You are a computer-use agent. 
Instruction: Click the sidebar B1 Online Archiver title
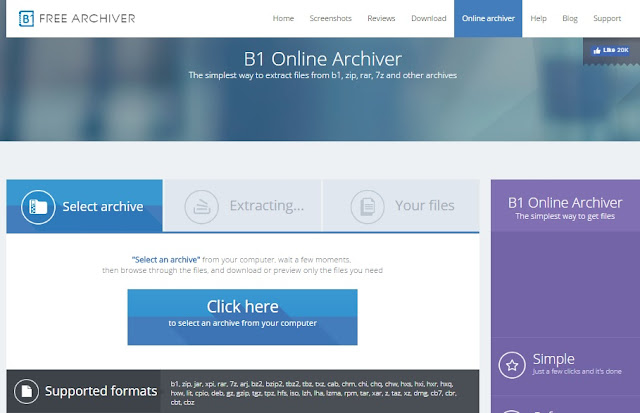pyautogui.click(x=565, y=202)
